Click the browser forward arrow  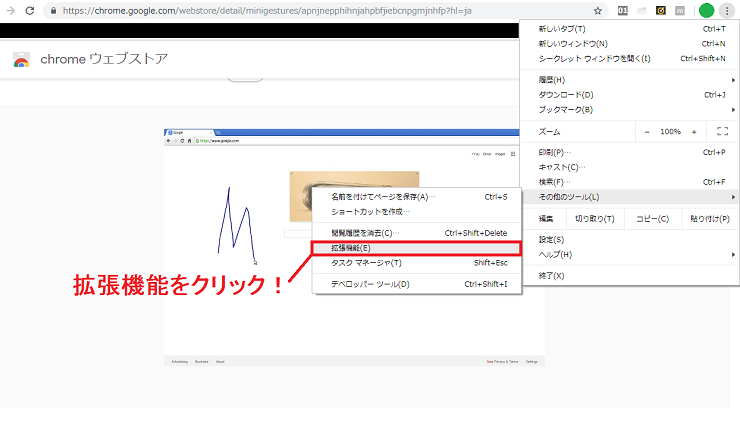[10, 10]
